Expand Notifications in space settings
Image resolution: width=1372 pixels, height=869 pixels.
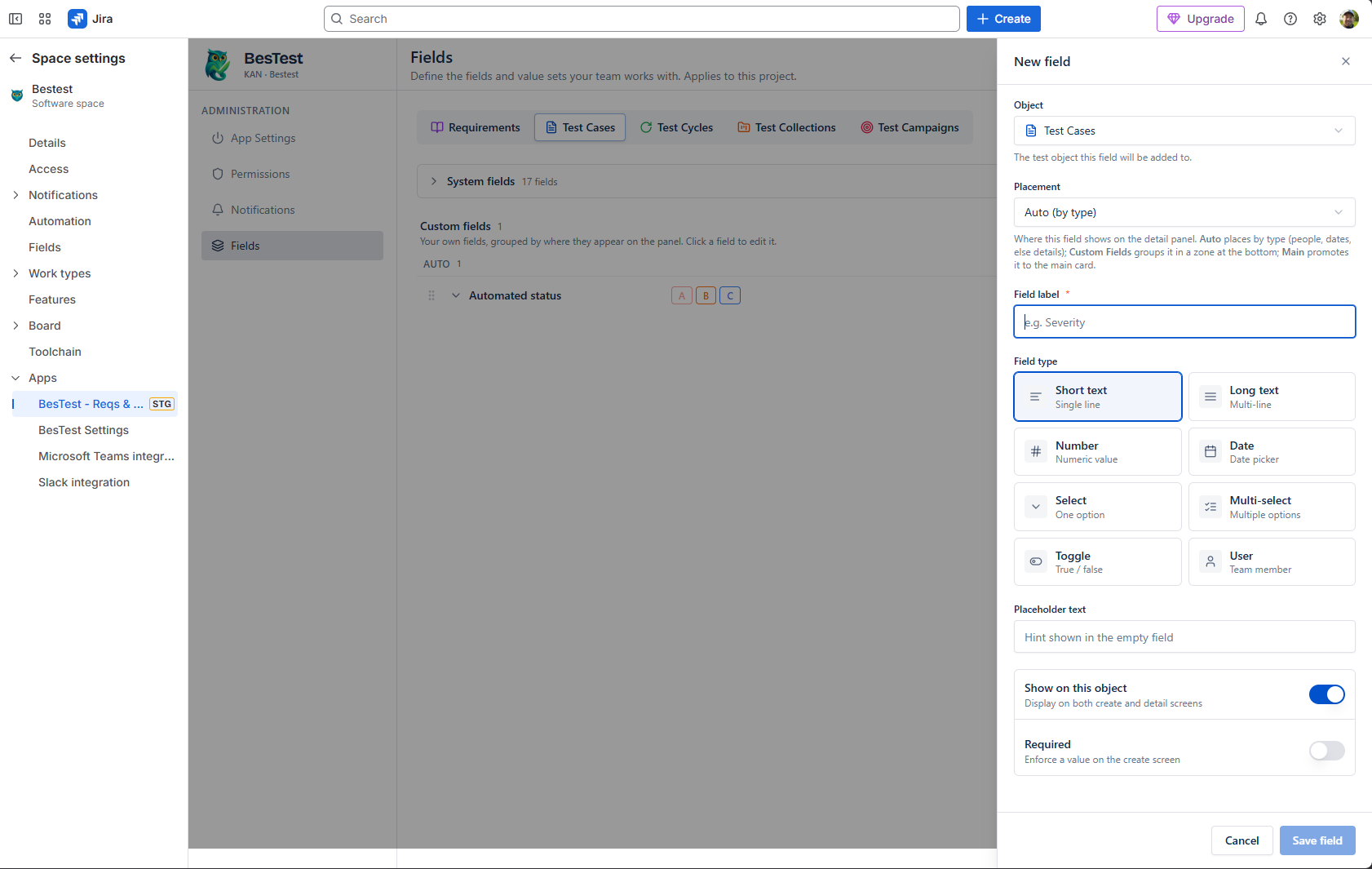(15, 195)
